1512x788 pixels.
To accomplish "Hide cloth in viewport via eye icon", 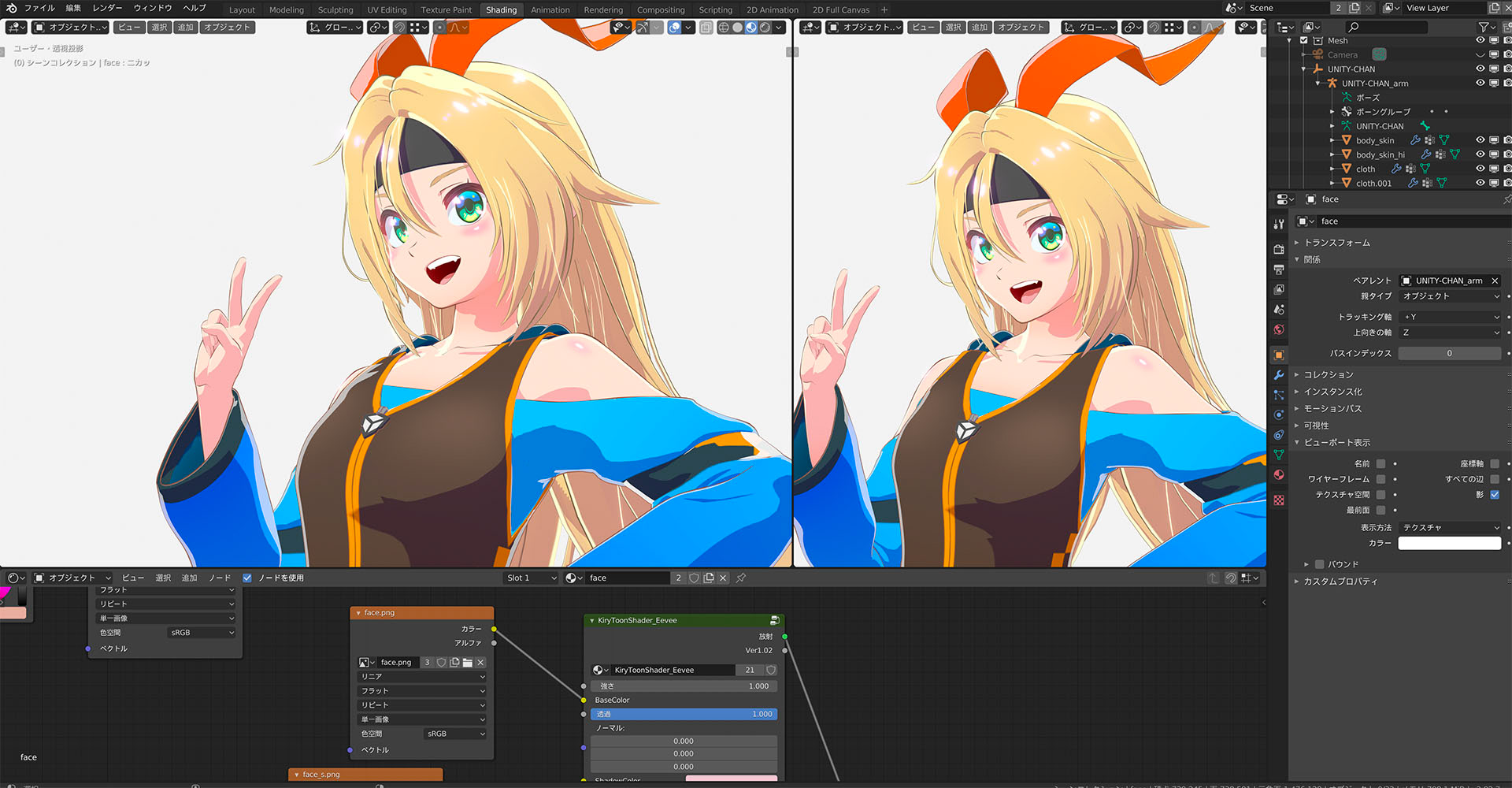I will 1480,169.
